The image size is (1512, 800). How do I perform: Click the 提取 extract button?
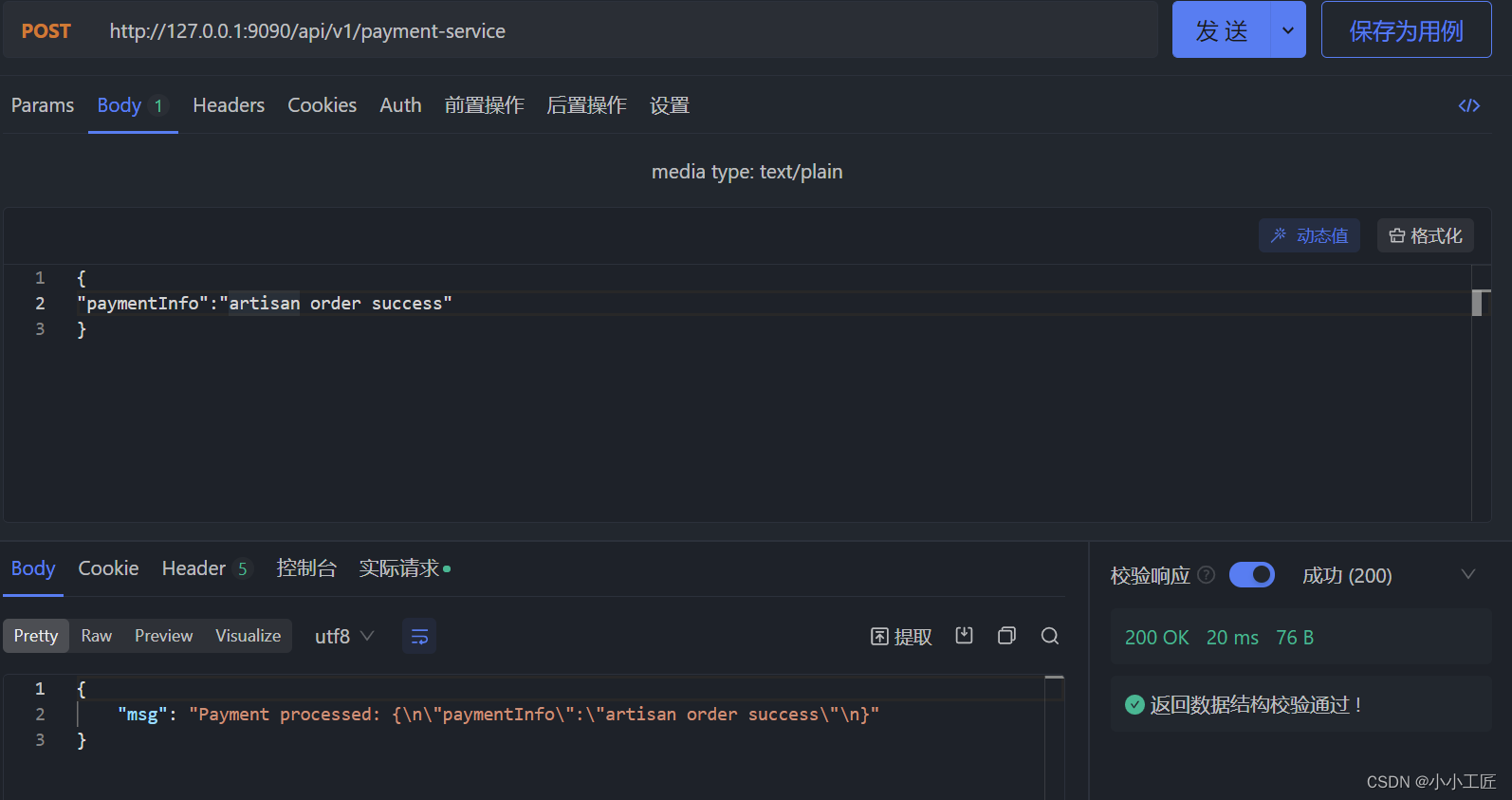[901, 636]
